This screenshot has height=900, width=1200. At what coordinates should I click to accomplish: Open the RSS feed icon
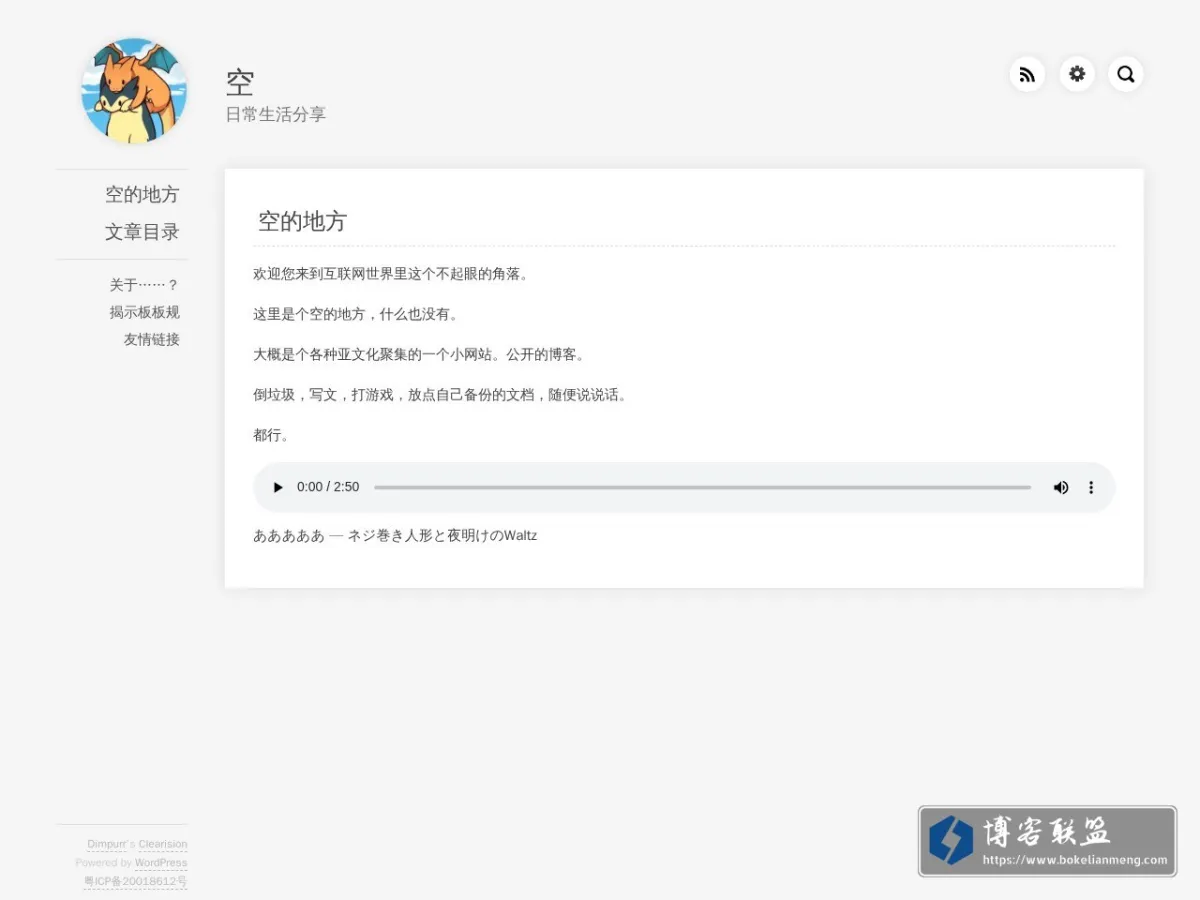click(x=1027, y=74)
